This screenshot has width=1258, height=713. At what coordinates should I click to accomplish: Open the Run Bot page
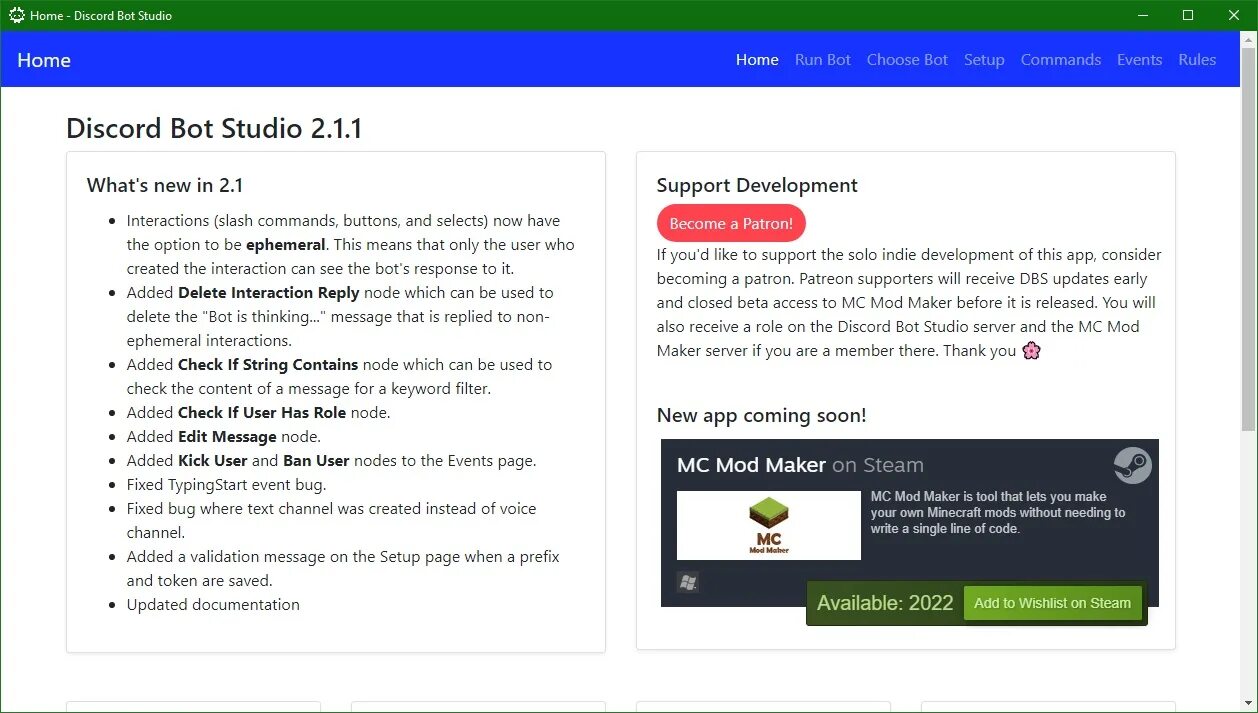823,59
